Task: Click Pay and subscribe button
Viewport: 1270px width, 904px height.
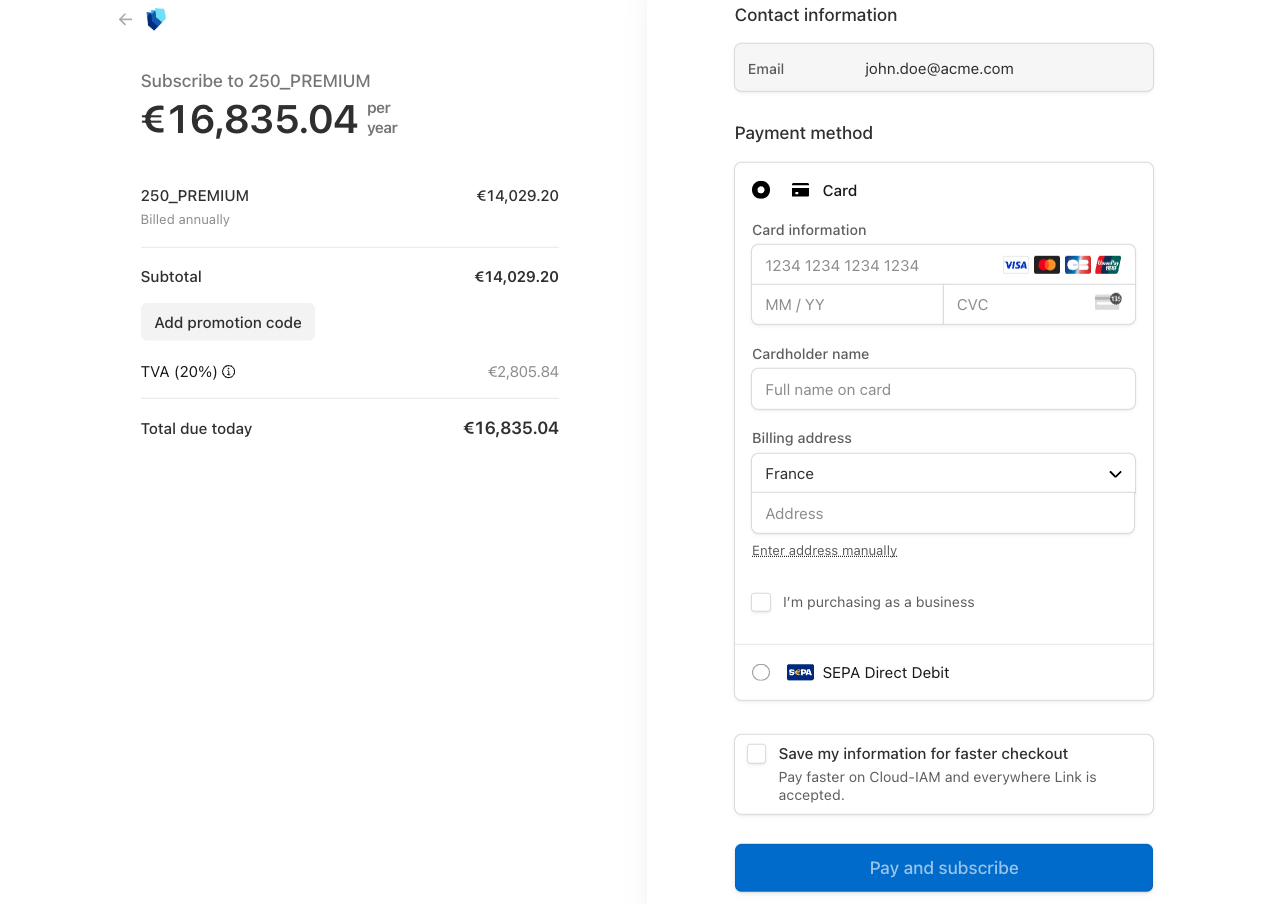Action: (943, 868)
